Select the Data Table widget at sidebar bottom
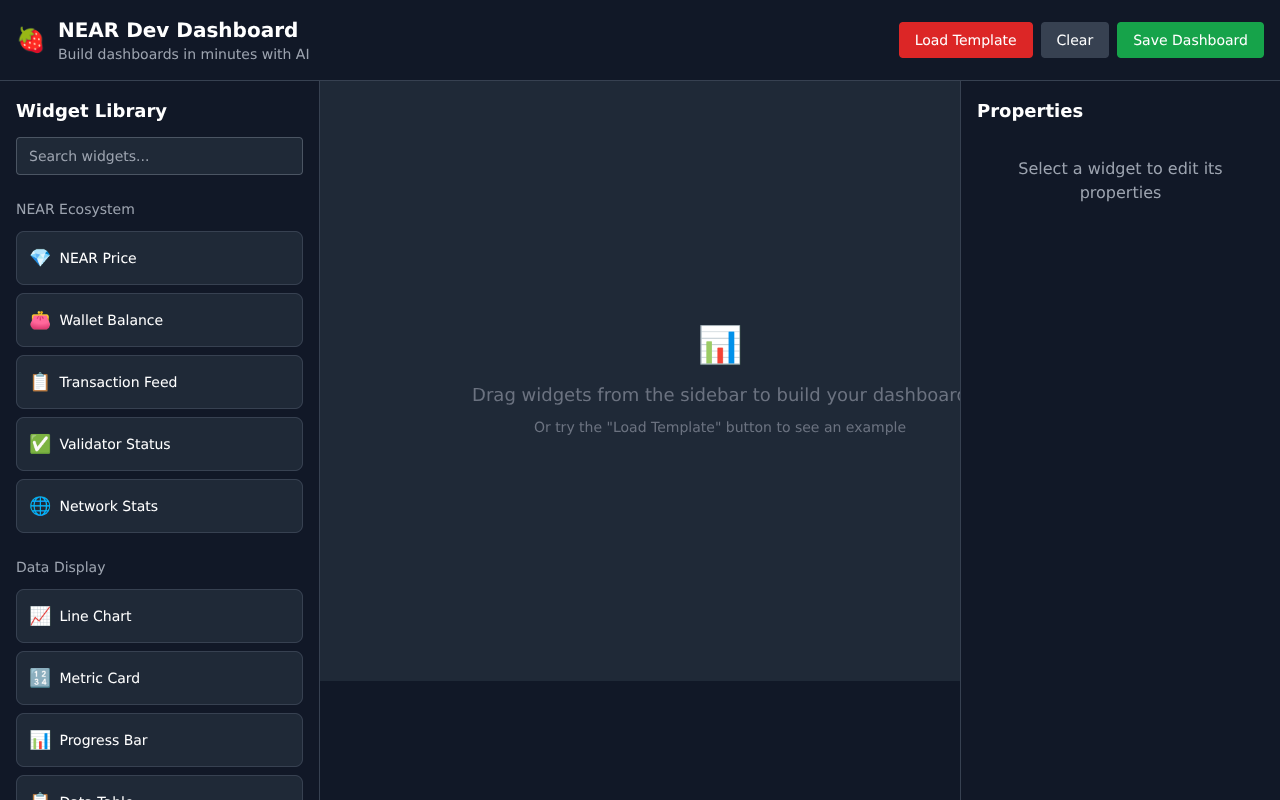 pyautogui.click(x=159, y=795)
